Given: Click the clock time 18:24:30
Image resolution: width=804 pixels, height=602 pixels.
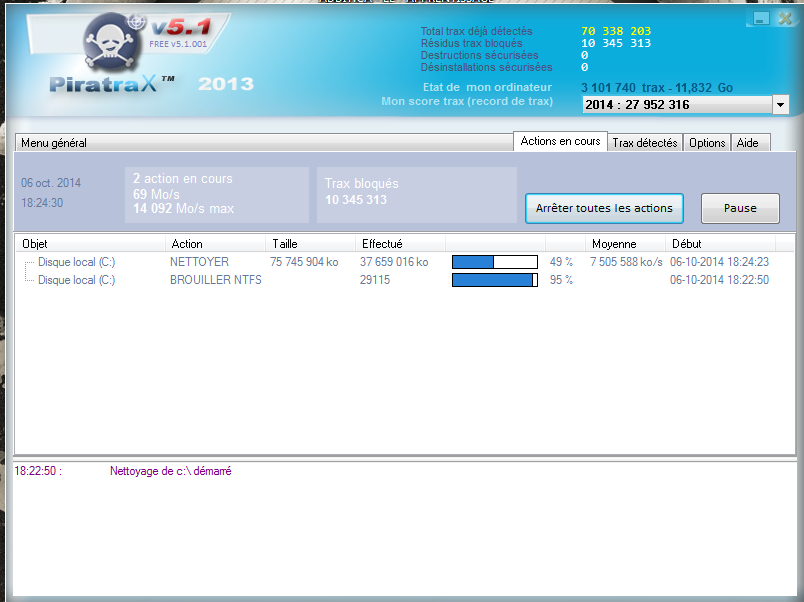Looking at the screenshot, I should click(x=42, y=203).
